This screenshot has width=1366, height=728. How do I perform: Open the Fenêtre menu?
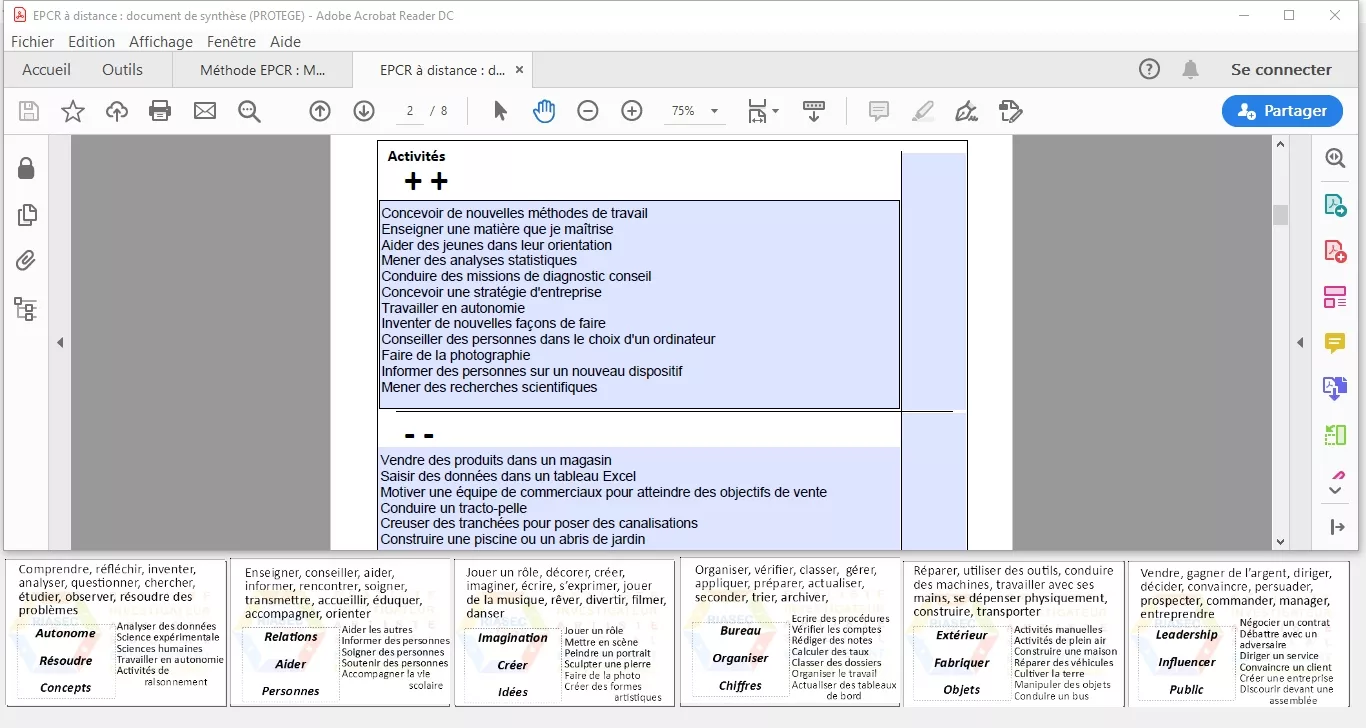pyautogui.click(x=231, y=41)
